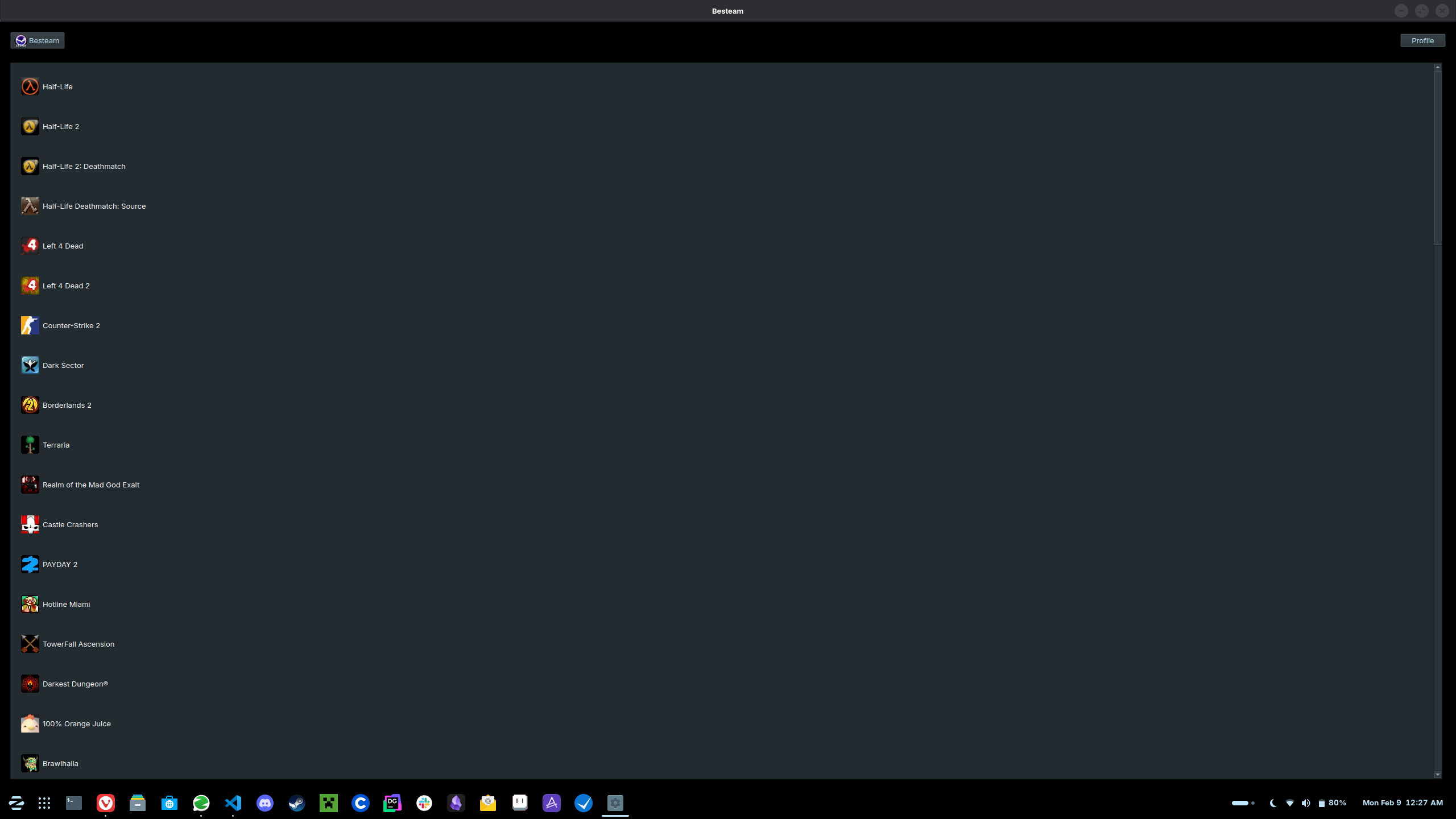
Task: Click the Profile button
Action: pos(1422,40)
